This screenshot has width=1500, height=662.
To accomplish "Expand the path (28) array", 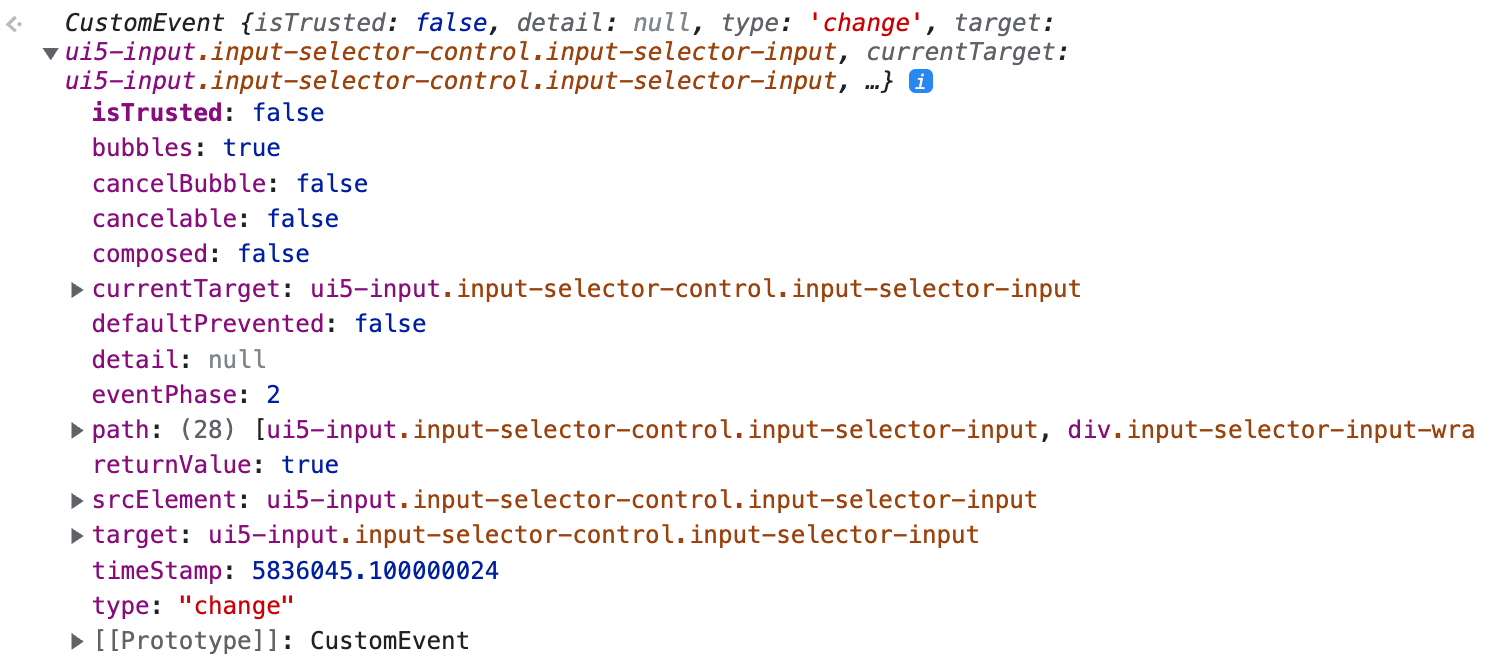I will [77, 429].
